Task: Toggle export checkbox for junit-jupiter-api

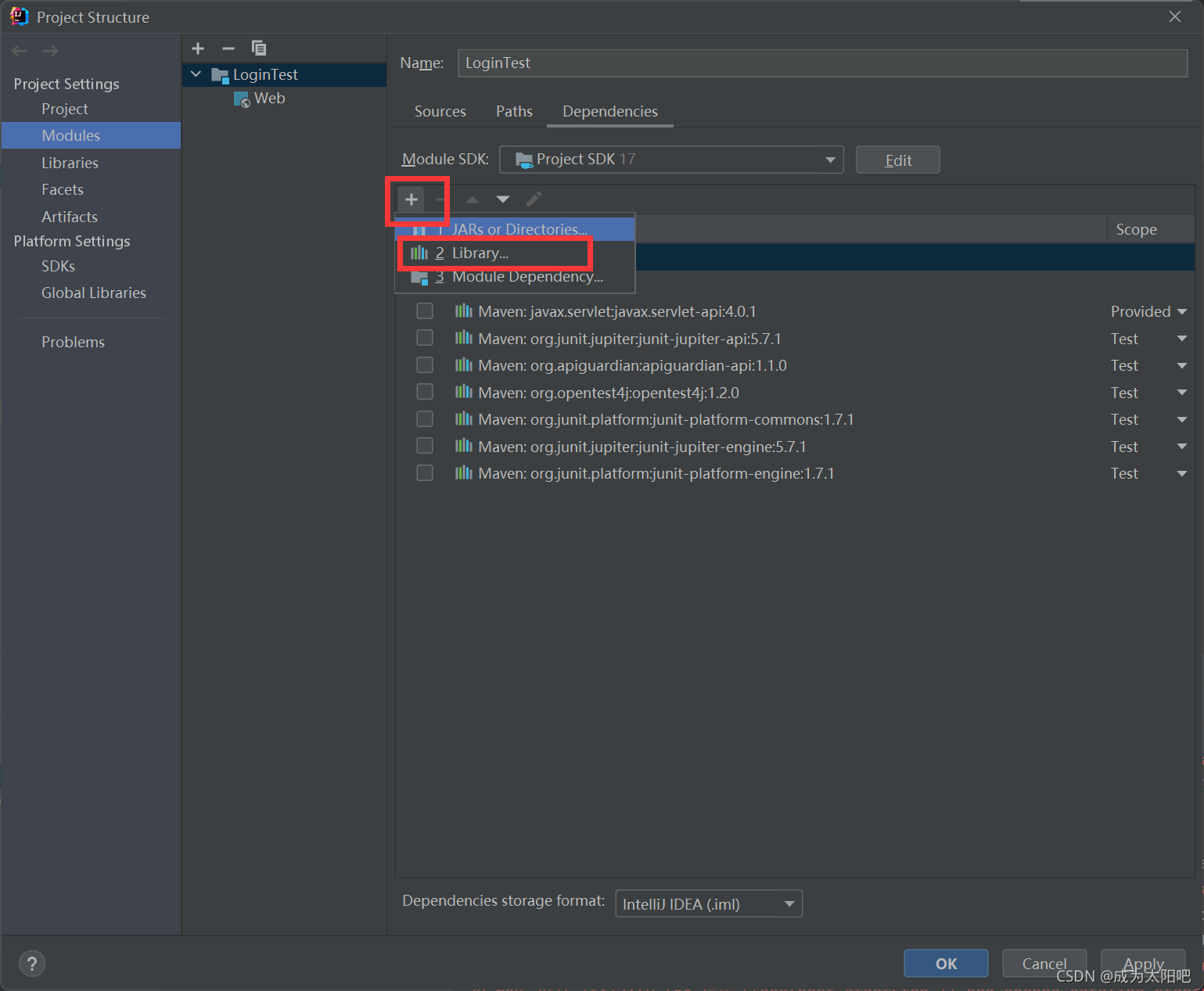Action: click(x=425, y=338)
